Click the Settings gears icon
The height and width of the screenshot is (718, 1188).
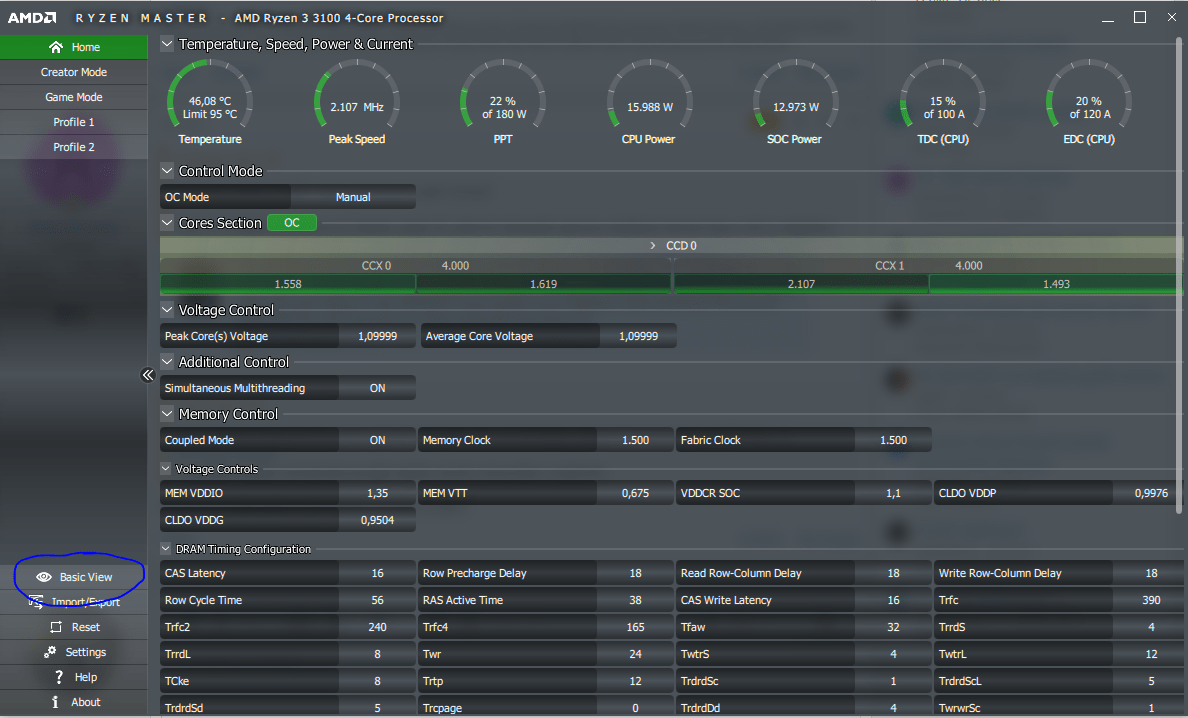(50, 652)
